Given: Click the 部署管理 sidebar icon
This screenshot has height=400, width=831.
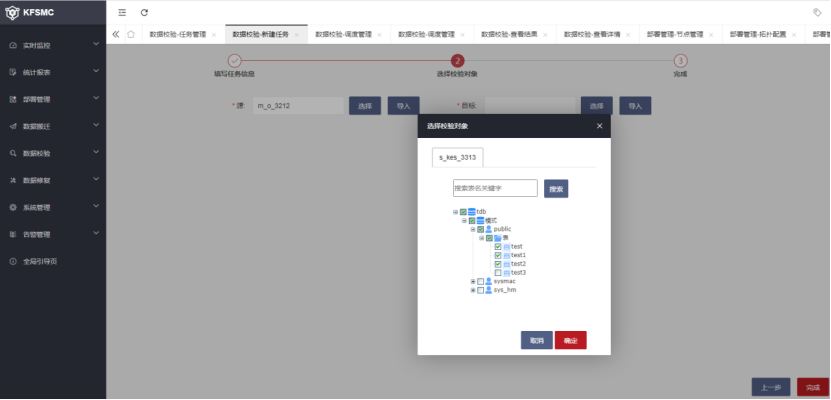Looking at the screenshot, I should pyautogui.click(x=13, y=99).
